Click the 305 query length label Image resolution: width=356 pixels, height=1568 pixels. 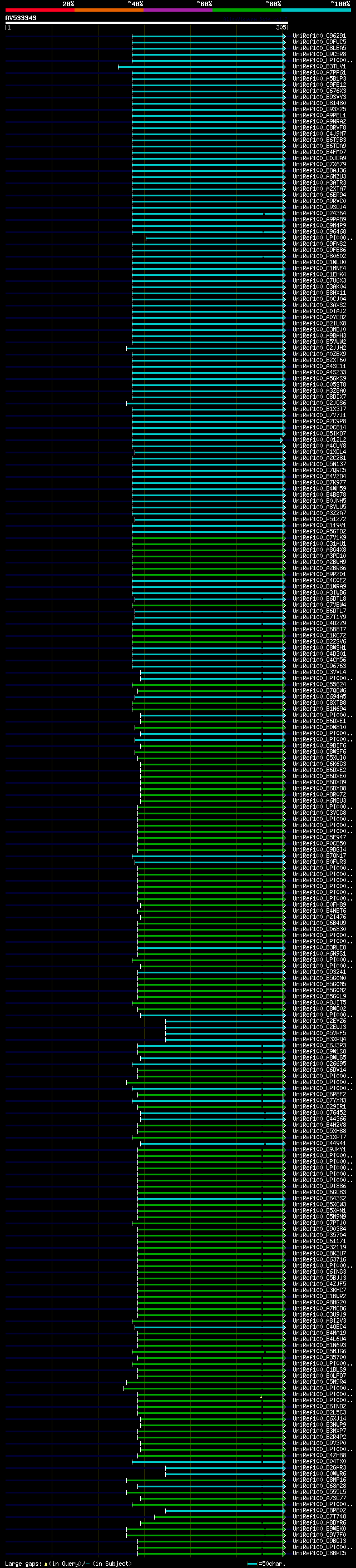[280, 27]
